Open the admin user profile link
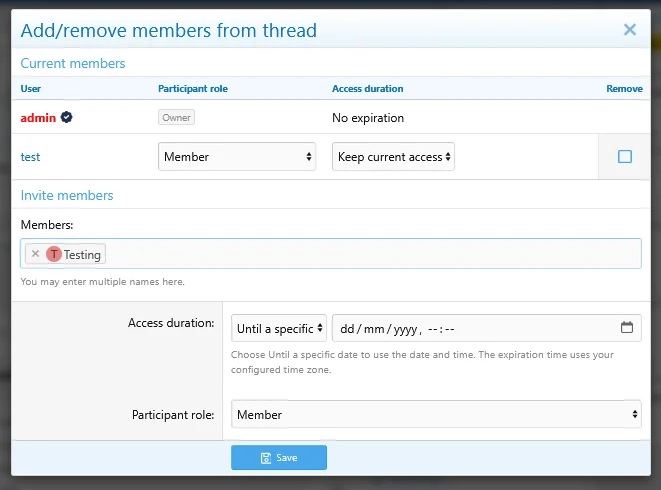Viewport: 661px width, 490px height. (x=38, y=118)
